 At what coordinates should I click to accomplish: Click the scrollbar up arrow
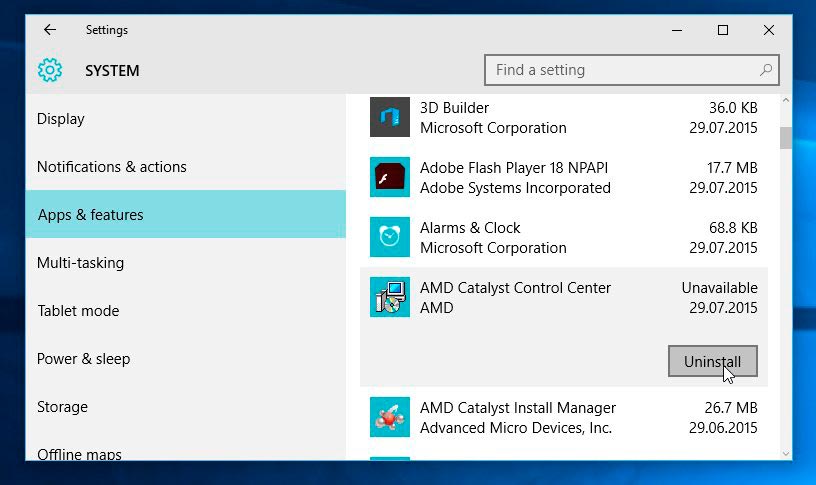coord(786,100)
